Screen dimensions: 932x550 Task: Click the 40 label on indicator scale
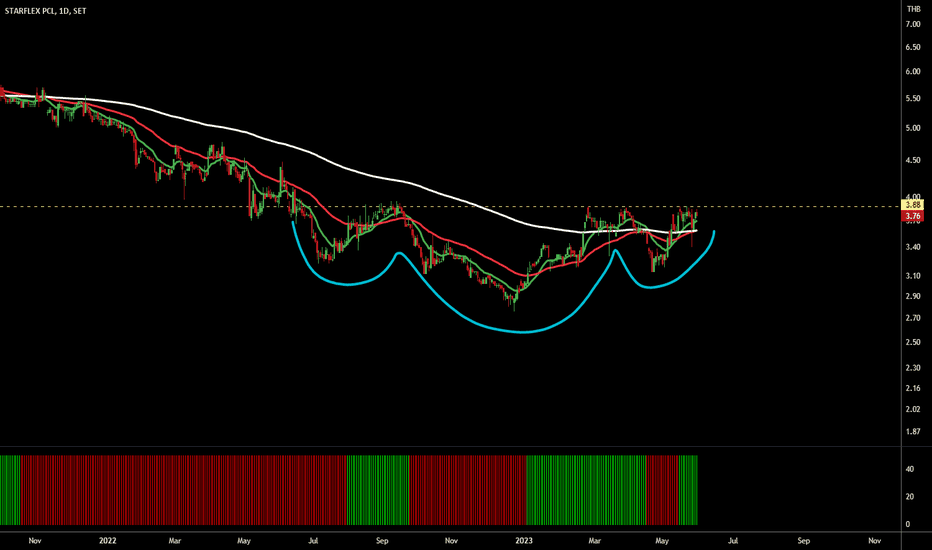tap(909, 469)
